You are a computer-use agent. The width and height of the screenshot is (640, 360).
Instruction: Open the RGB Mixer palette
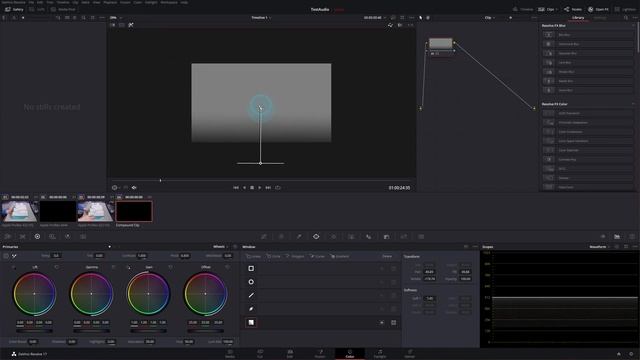[67, 236]
